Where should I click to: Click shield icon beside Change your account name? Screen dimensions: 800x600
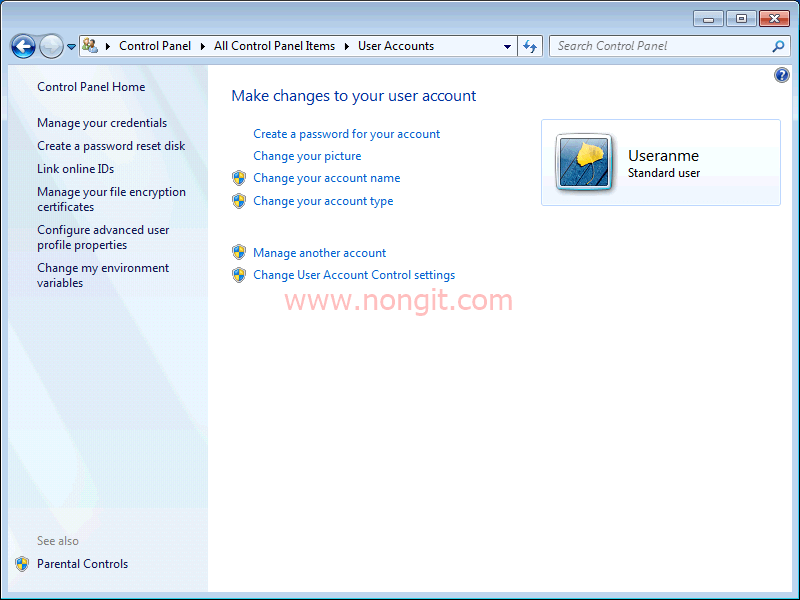pos(239,178)
